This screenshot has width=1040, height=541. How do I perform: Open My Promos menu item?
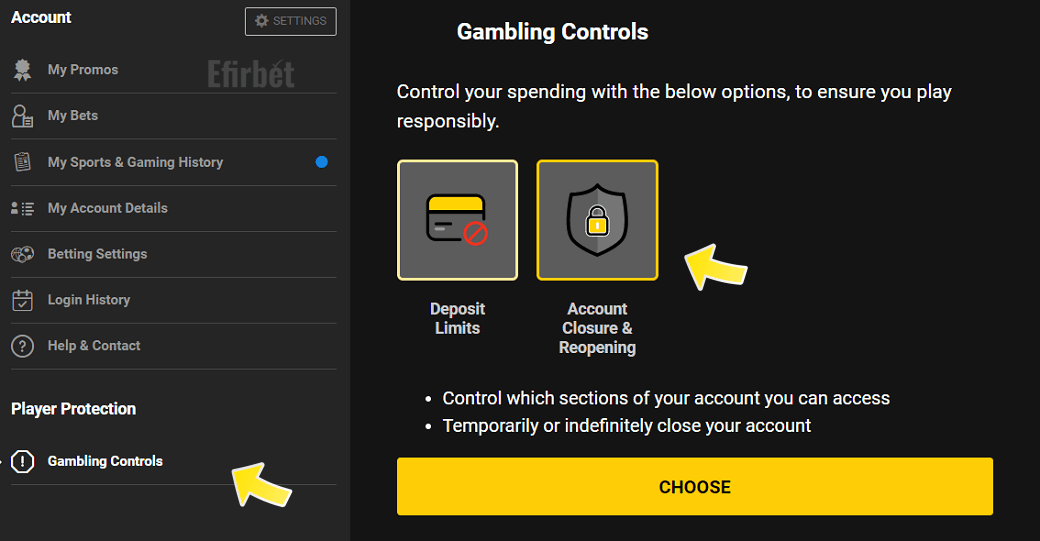(174, 70)
